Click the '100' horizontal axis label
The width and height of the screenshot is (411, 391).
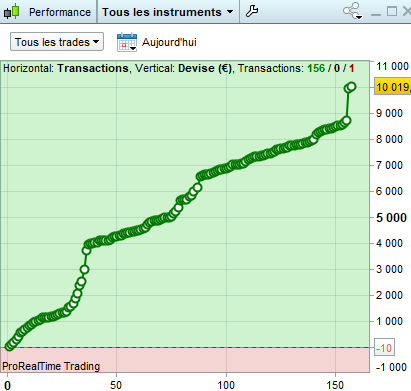(x=226, y=385)
